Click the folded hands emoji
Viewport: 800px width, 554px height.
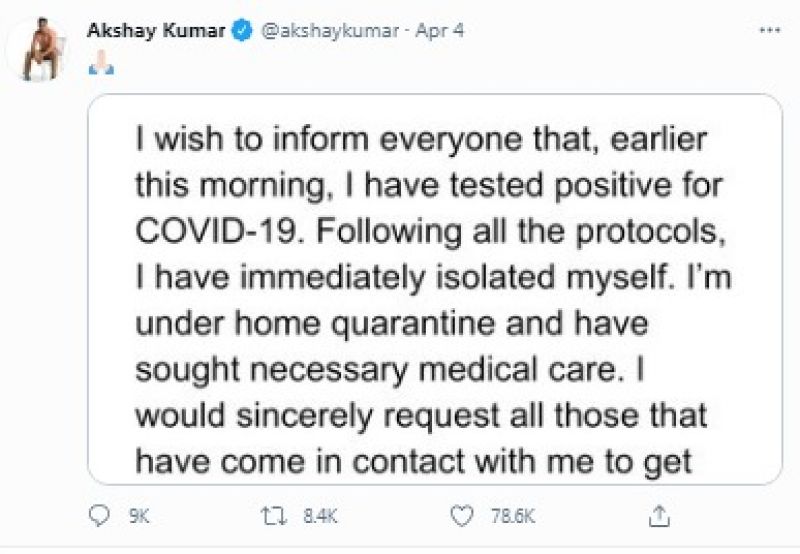(x=102, y=65)
